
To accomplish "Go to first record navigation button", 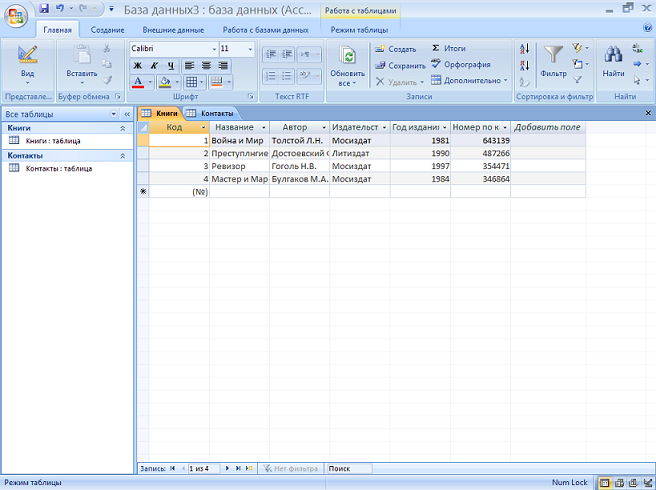I will (172, 469).
